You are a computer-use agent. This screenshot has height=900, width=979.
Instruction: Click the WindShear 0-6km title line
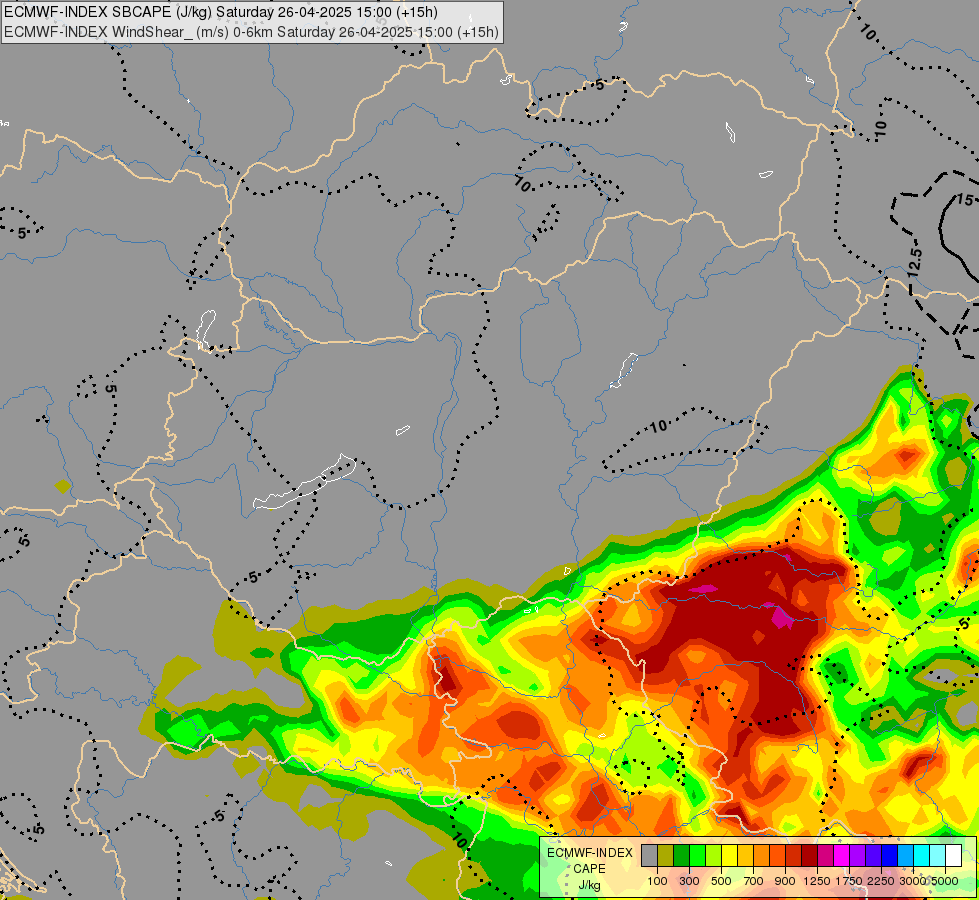click(x=251, y=32)
